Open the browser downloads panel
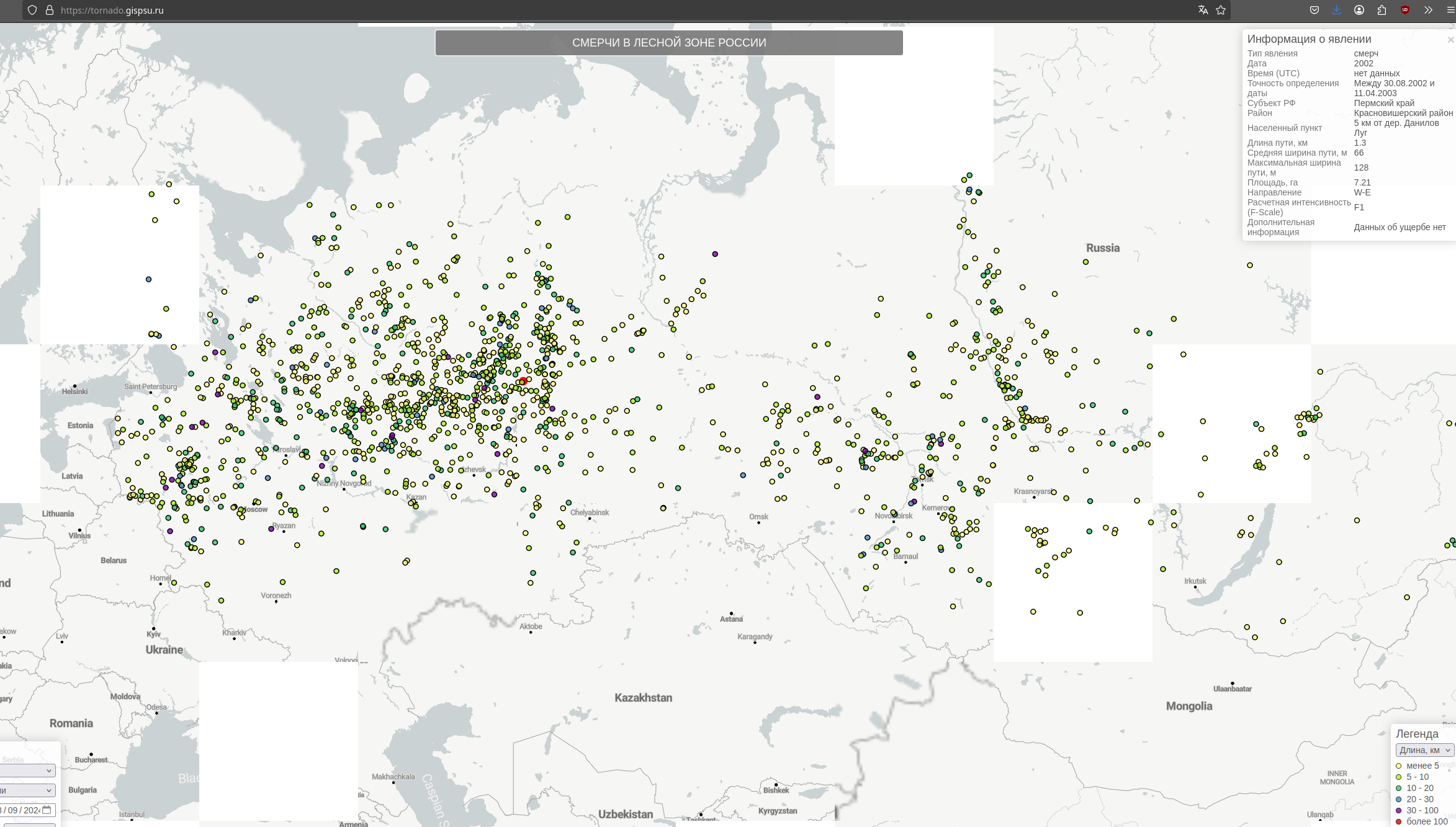1456x827 pixels. pyautogui.click(x=1337, y=10)
